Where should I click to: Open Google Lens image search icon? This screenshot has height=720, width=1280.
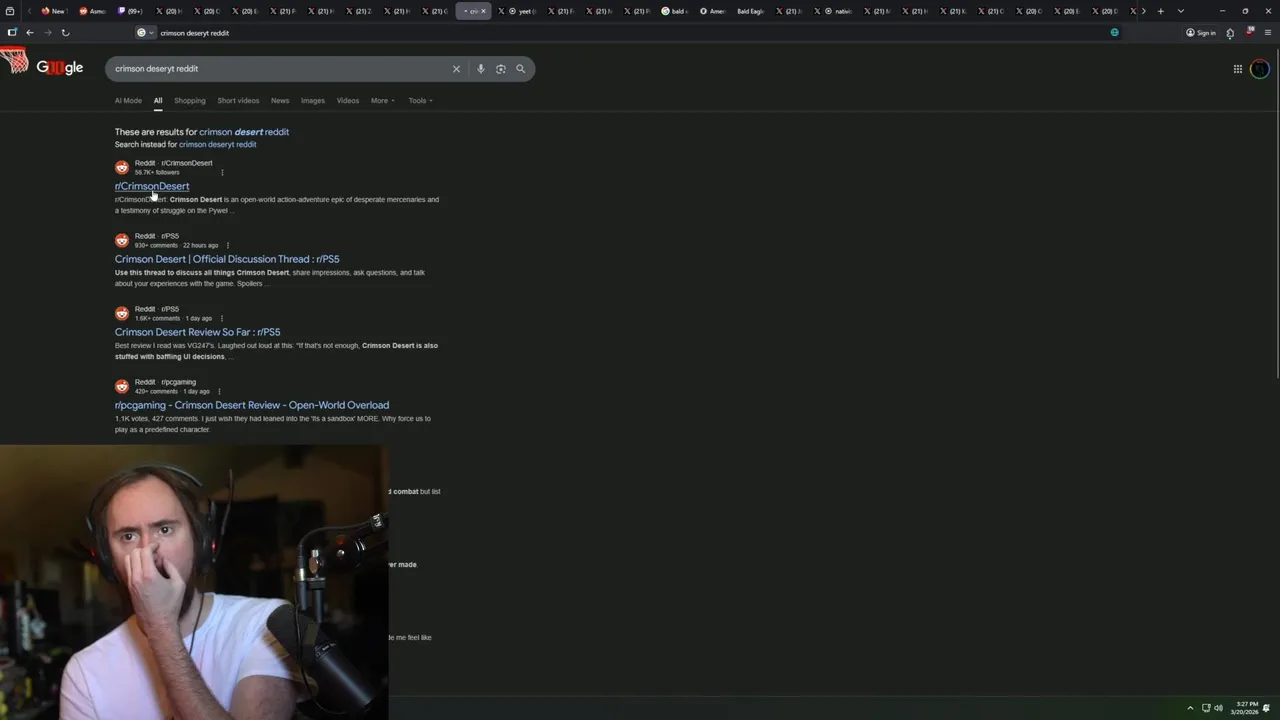pyautogui.click(x=501, y=69)
